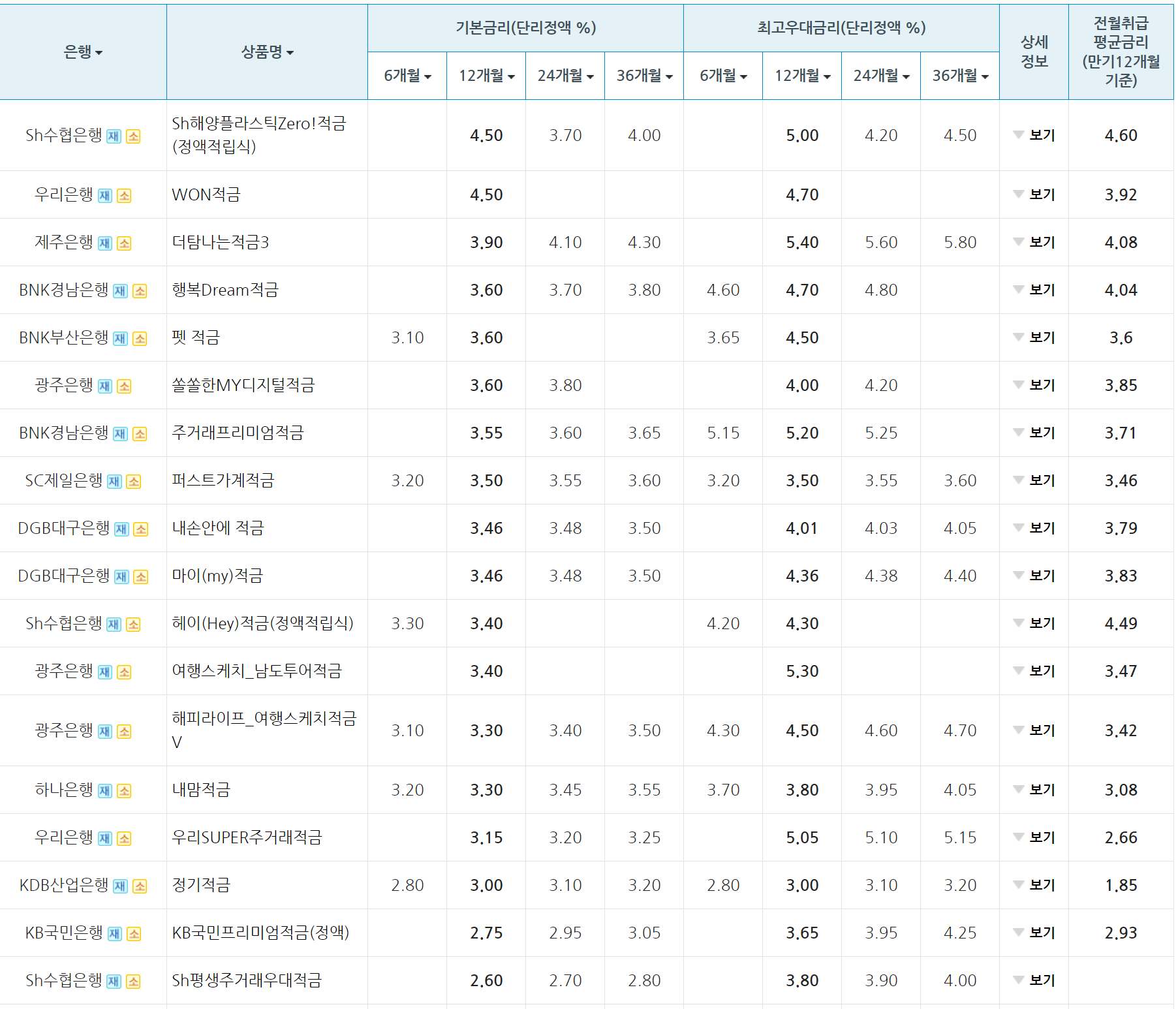This screenshot has width=1176, height=1009.
Task: Click the 소 badge next to BNK부산은행
Action: pos(140,339)
